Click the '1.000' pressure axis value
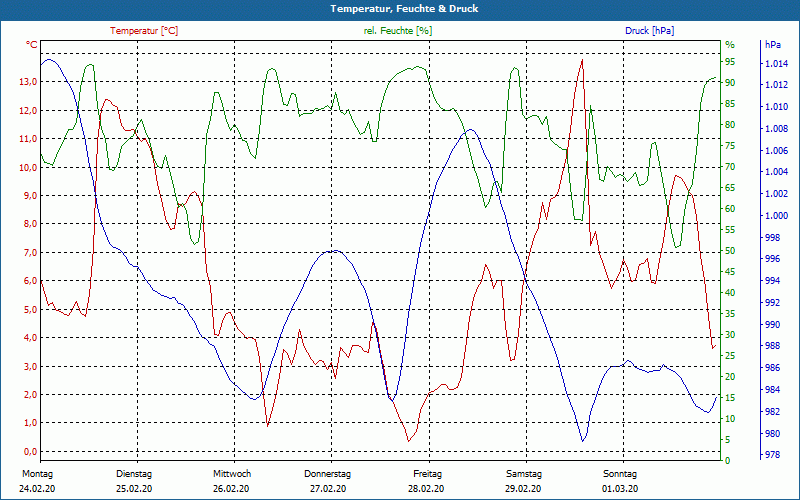Image resolution: width=800 pixels, height=500 pixels. click(x=776, y=216)
